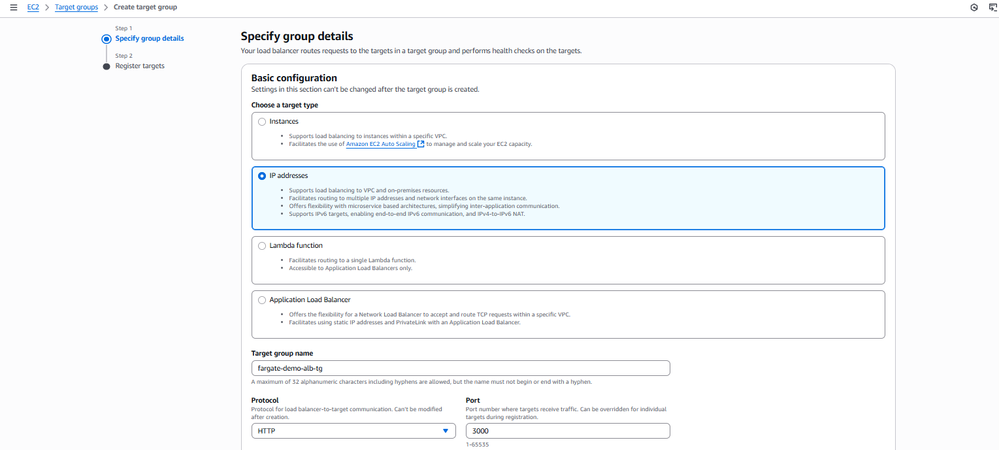Navigate to Target groups breadcrumb
999x450 pixels.
(x=76, y=7)
